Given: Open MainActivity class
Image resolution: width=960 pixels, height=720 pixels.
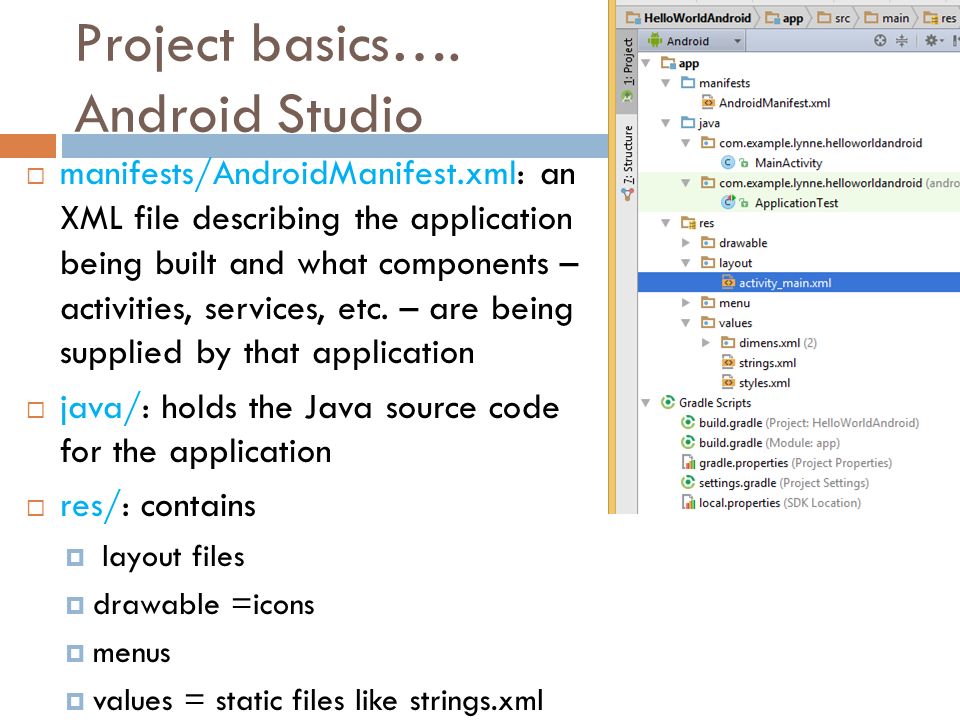Looking at the screenshot, I should (x=788, y=163).
